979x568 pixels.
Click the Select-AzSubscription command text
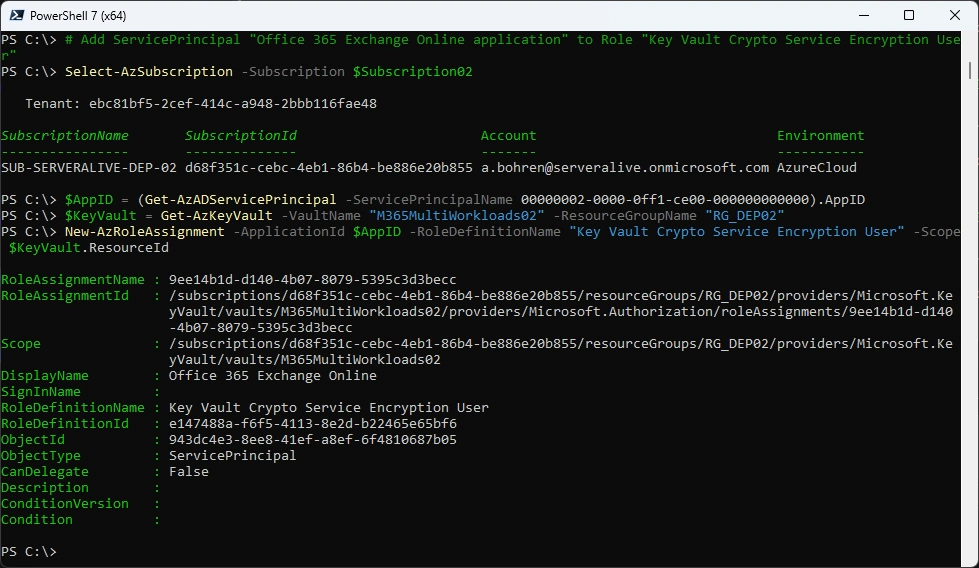coord(149,72)
